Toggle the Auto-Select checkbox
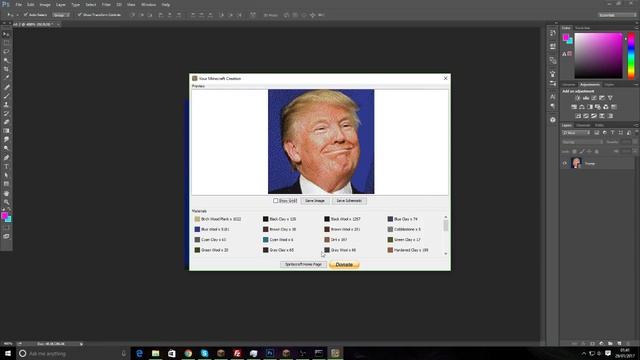The height and width of the screenshot is (360, 640). [x=25, y=15]
